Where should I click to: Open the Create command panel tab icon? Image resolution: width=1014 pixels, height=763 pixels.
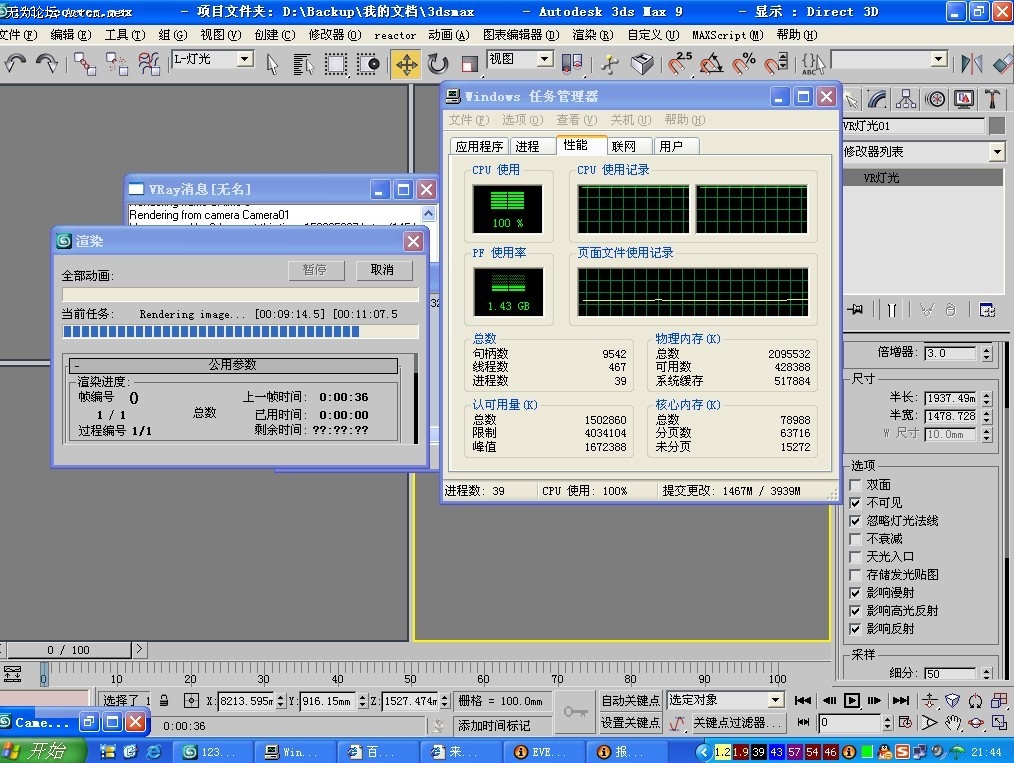click(x=851, y=99)
